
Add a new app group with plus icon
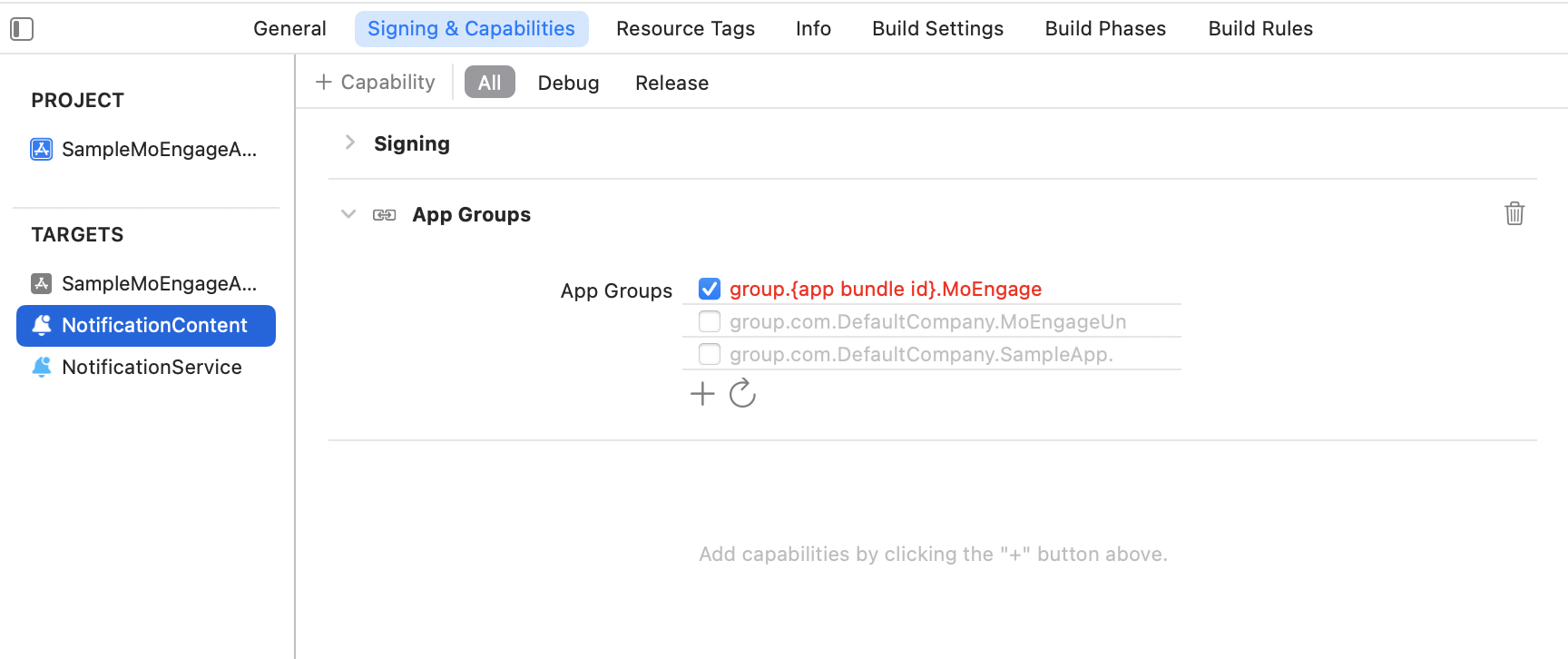click(x=702, y=394)
